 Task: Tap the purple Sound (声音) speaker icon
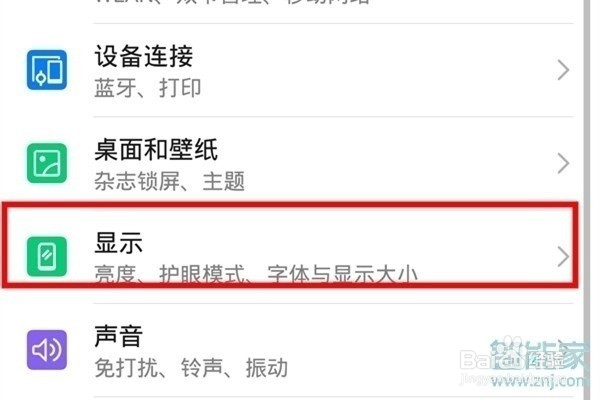point(47,349)
